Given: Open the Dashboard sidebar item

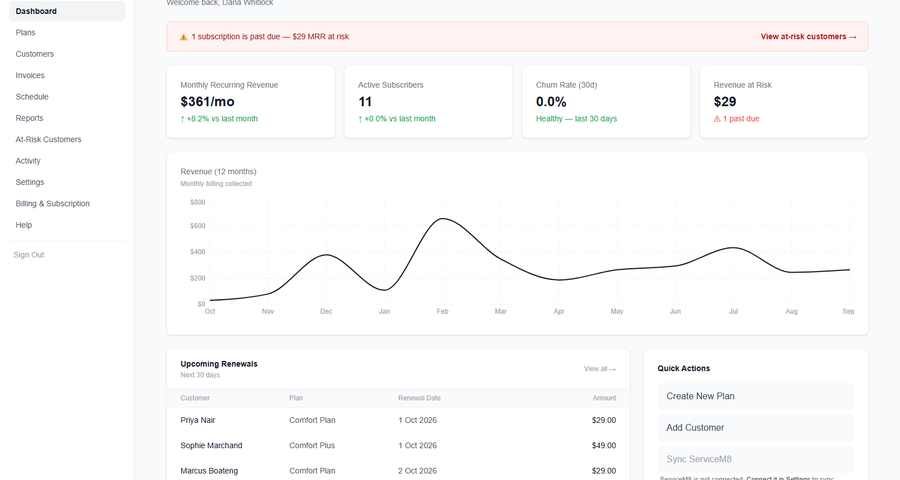Looking at the screenshot, I should (x=67, y=11).
